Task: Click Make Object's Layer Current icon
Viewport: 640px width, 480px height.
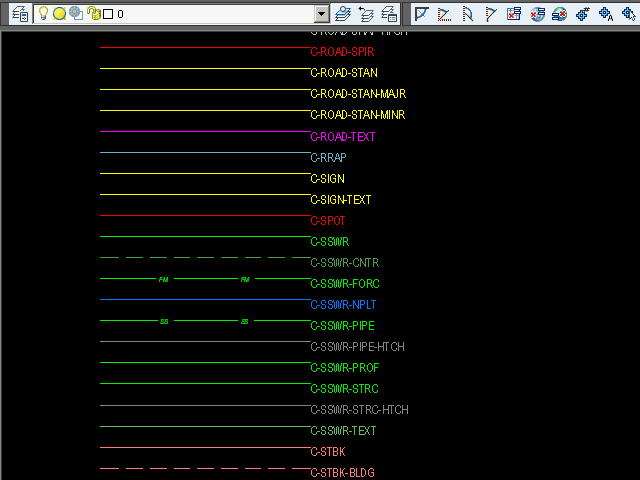Action: (x=344, y=14)
